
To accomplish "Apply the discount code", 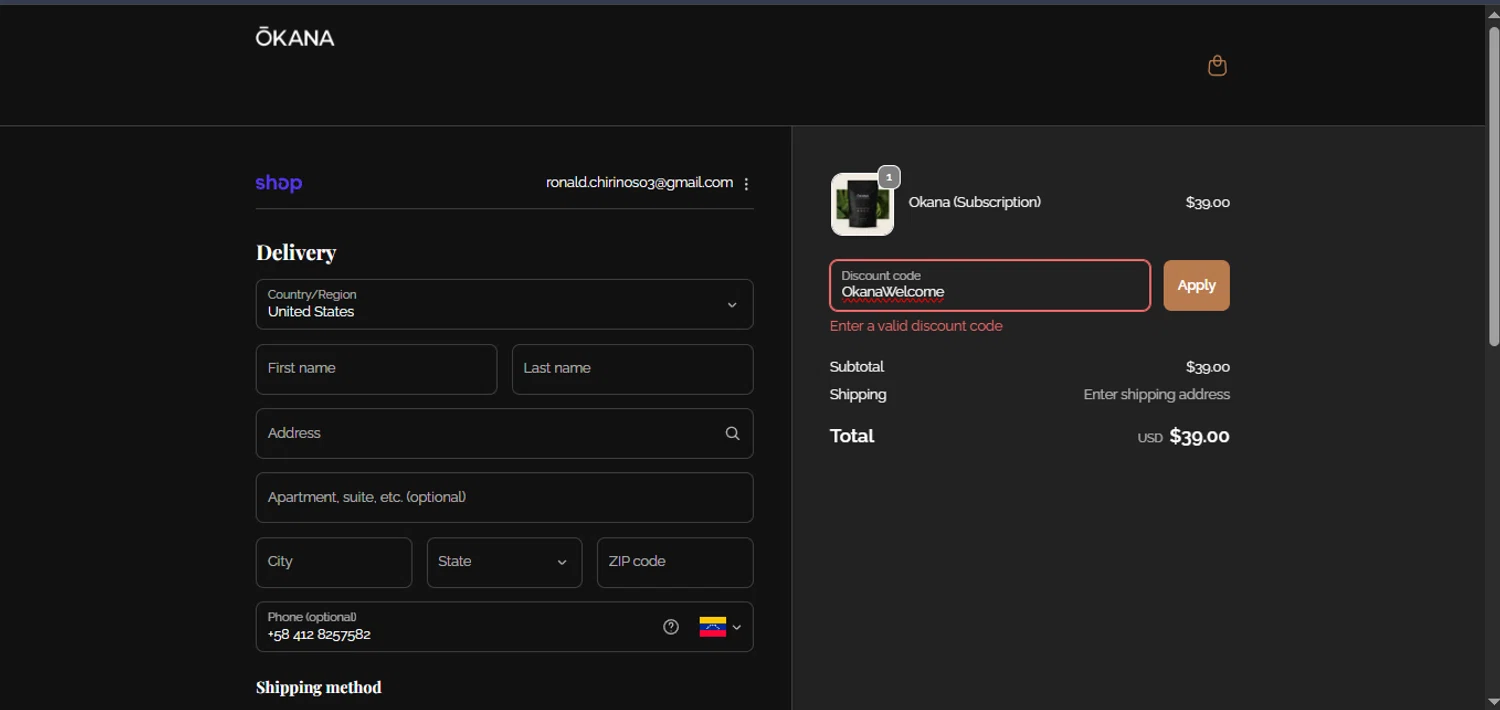I will pyautogui.click(x=1196, y=285).
